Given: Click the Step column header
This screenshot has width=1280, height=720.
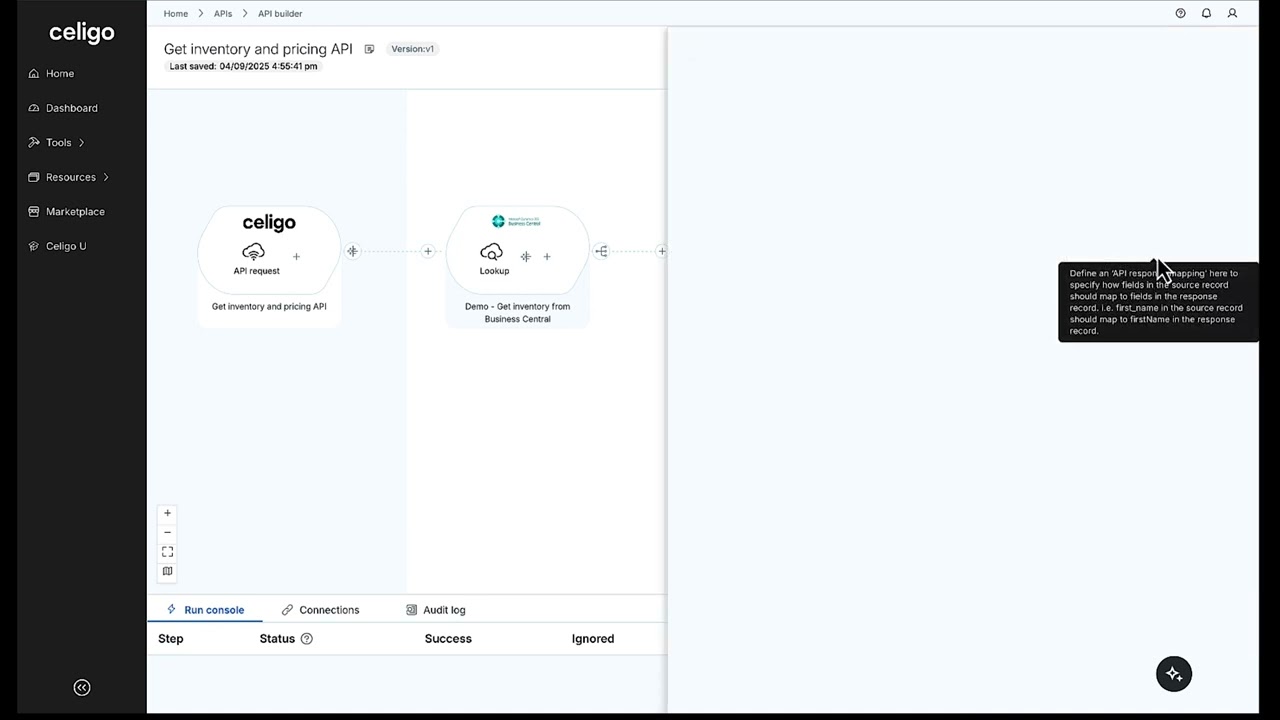Looking at the screenshot, I should click(x=171, y=639).
